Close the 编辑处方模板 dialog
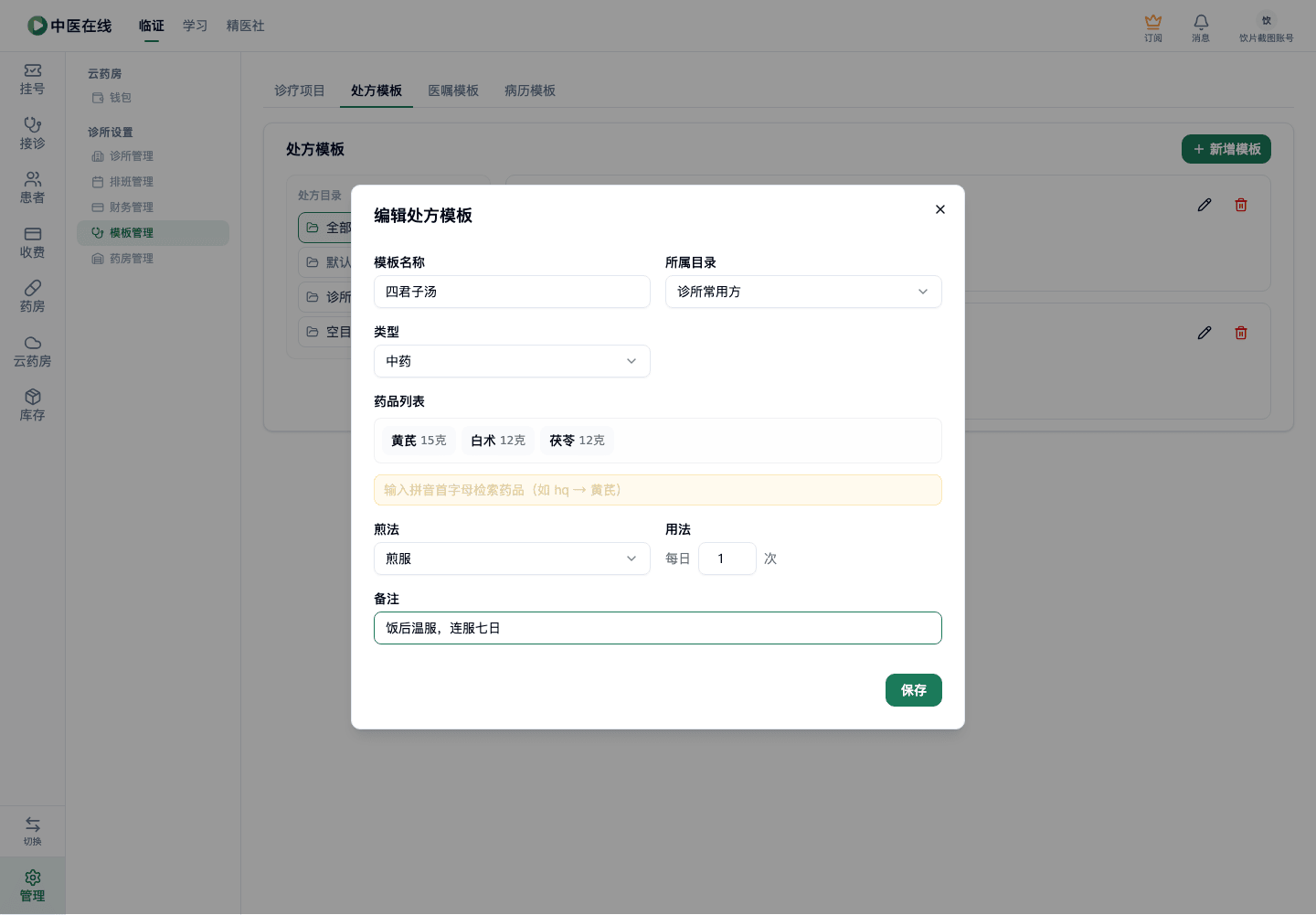 coord(940,209)
